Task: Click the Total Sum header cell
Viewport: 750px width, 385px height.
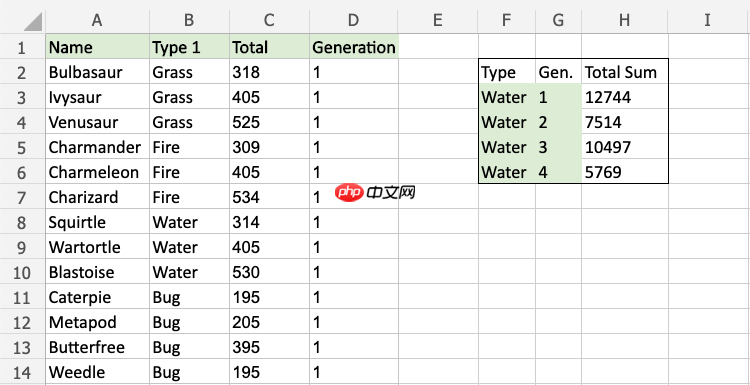Action: (x=624, y=72)
